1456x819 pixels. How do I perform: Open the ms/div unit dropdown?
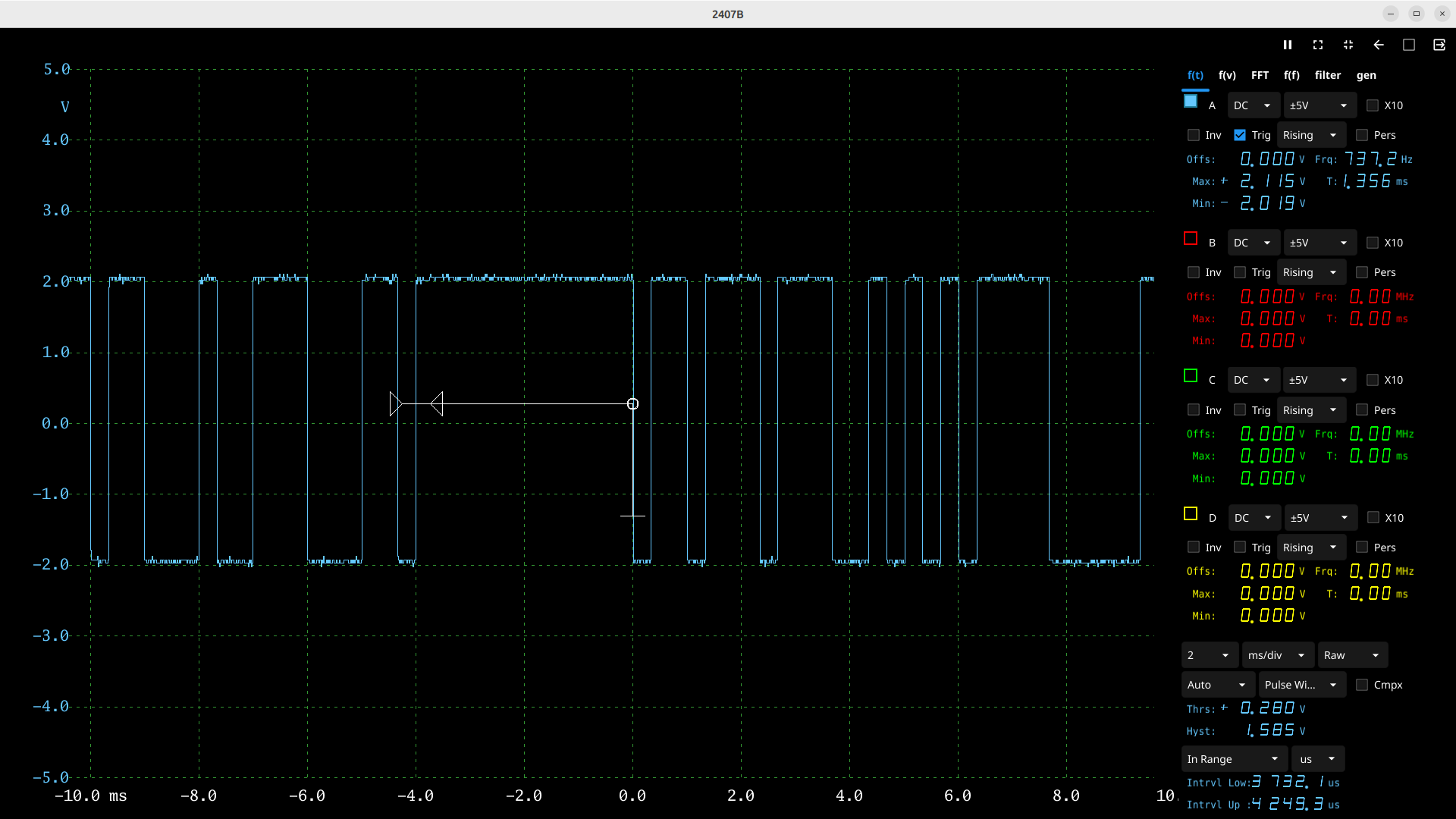(x=1278, y=655)
